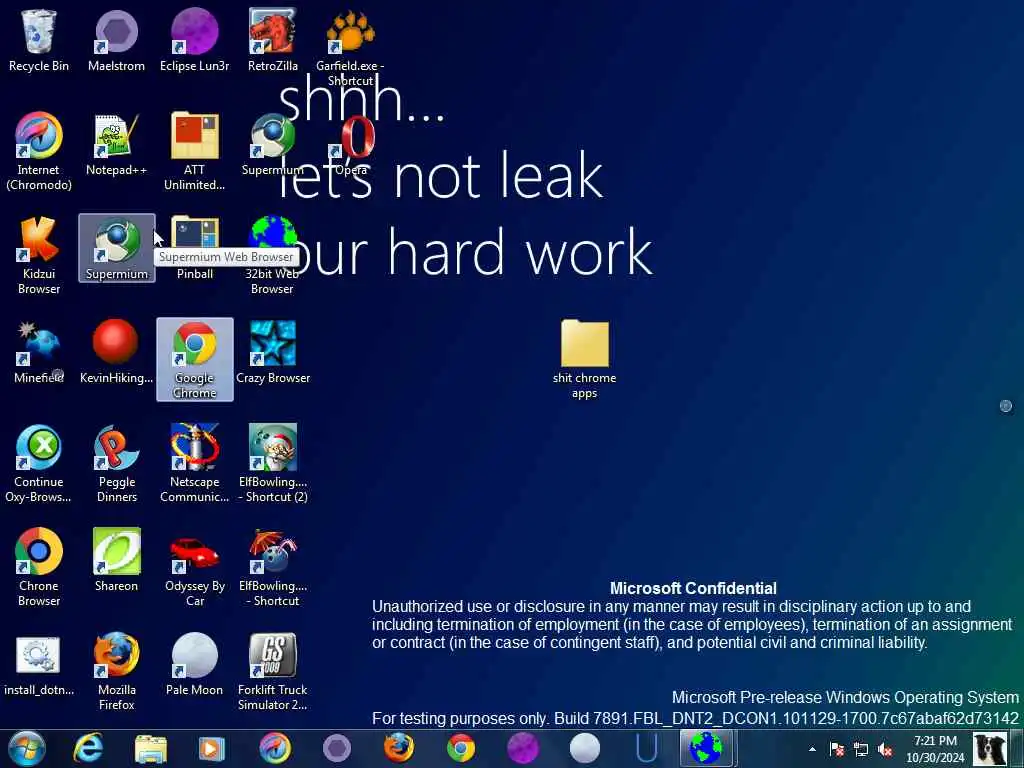Open Action Center flag tray icon
The image size is (1024, 768).
point(837,749)
